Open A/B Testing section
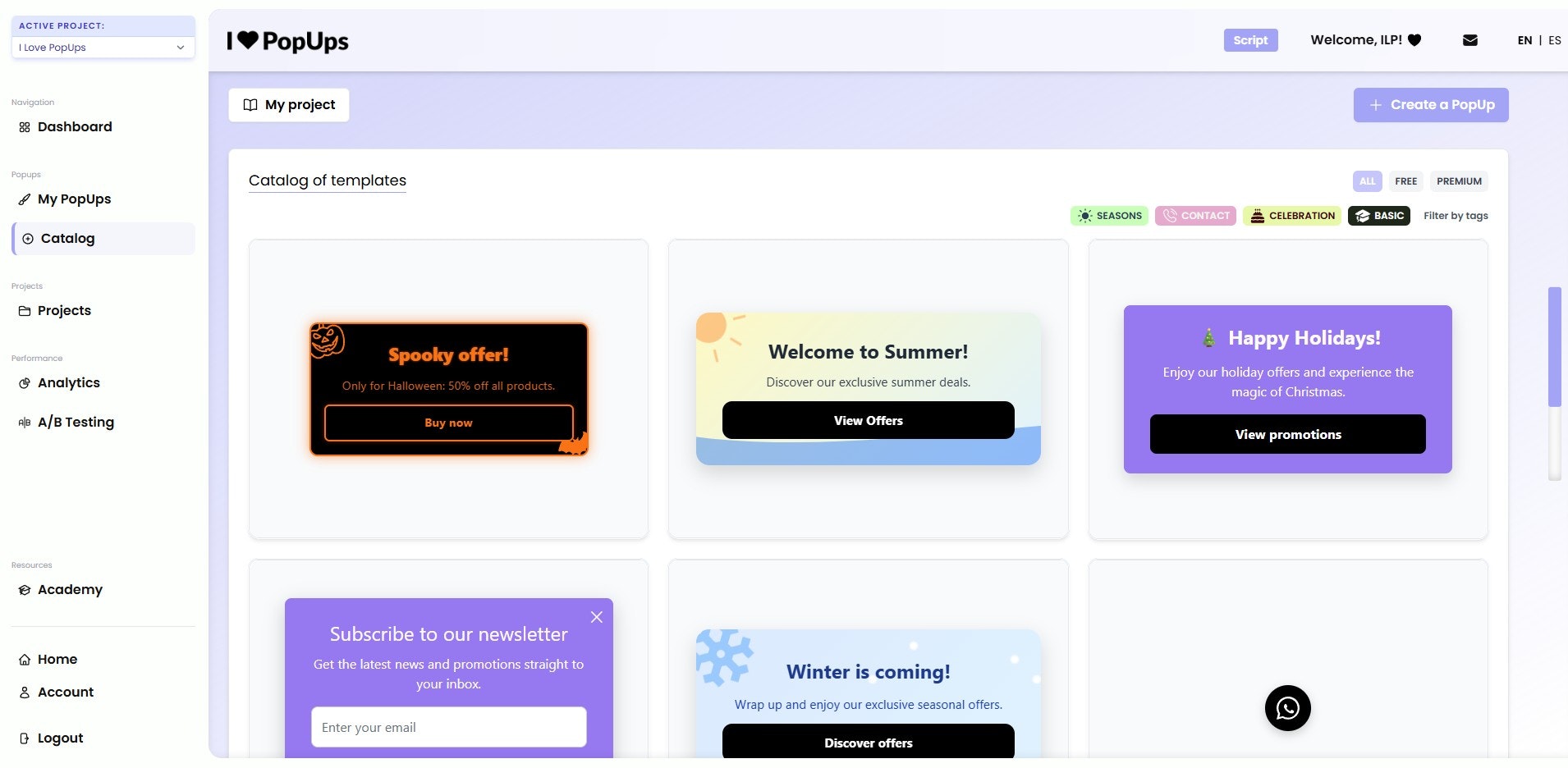 click(x=76, y=423)
